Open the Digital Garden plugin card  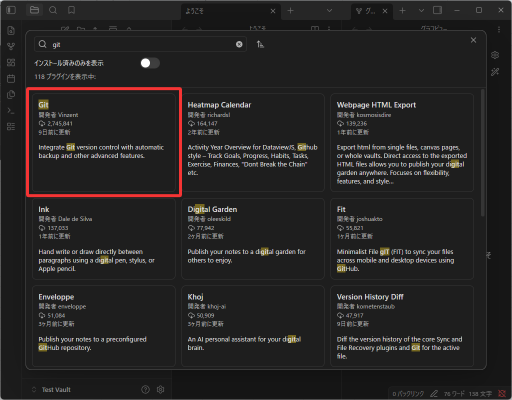pos(253,239)
